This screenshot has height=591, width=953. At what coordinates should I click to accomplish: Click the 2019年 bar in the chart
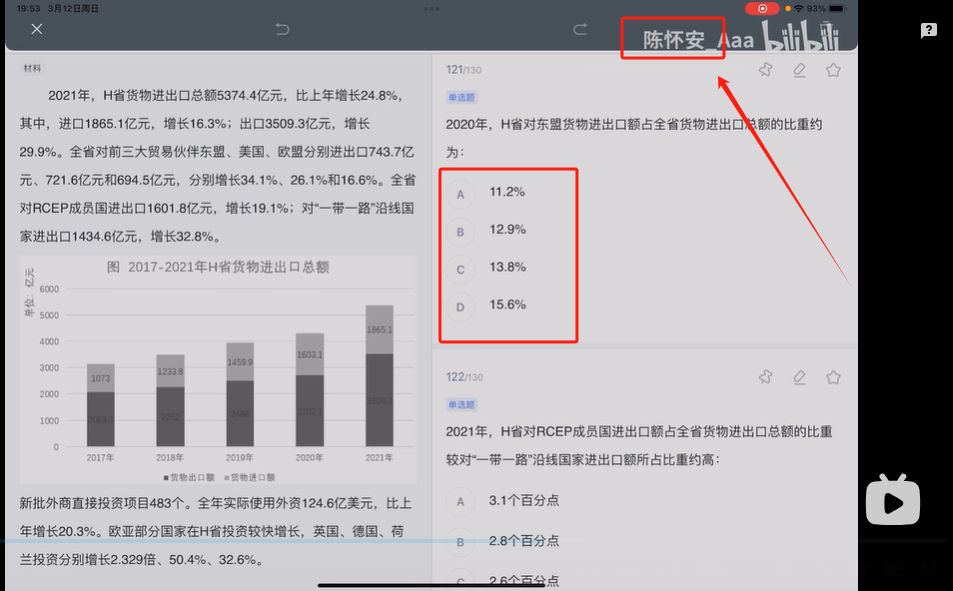click(x=240, y=395)
